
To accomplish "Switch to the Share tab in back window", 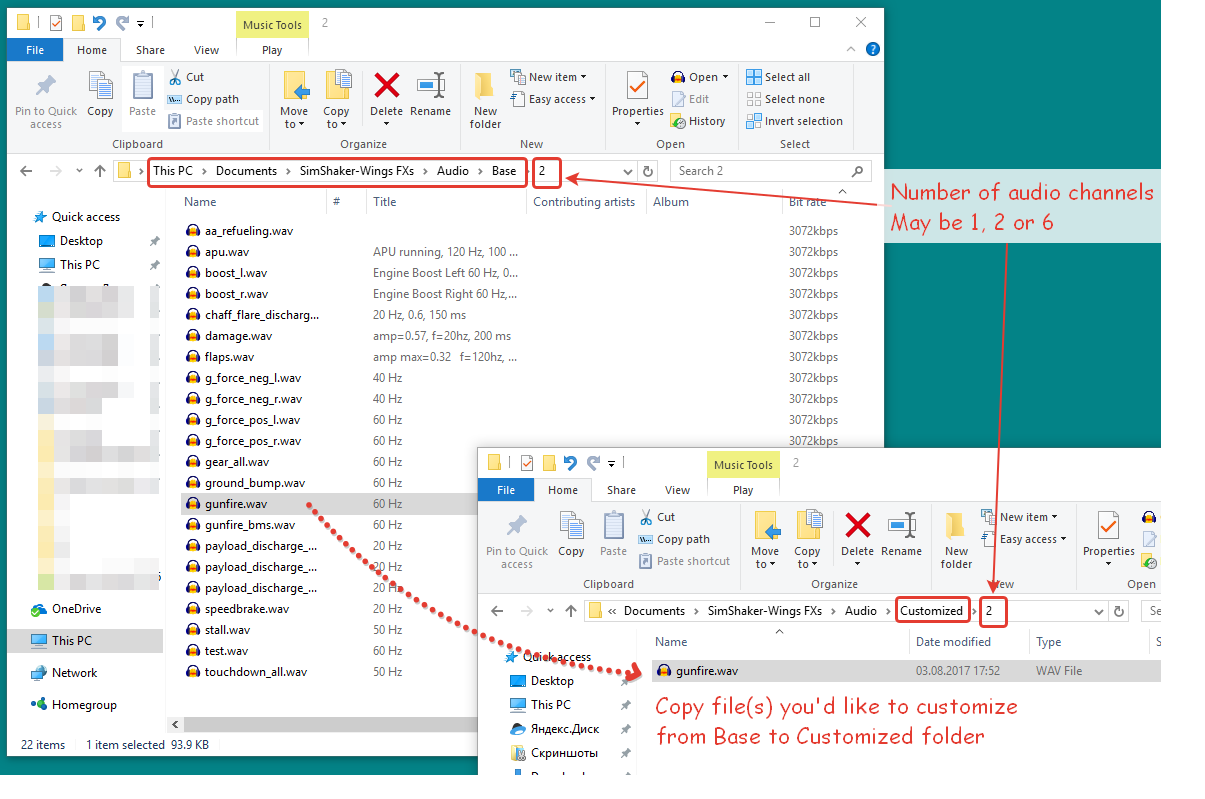I will pyautogui.click(x=151, y=50).
